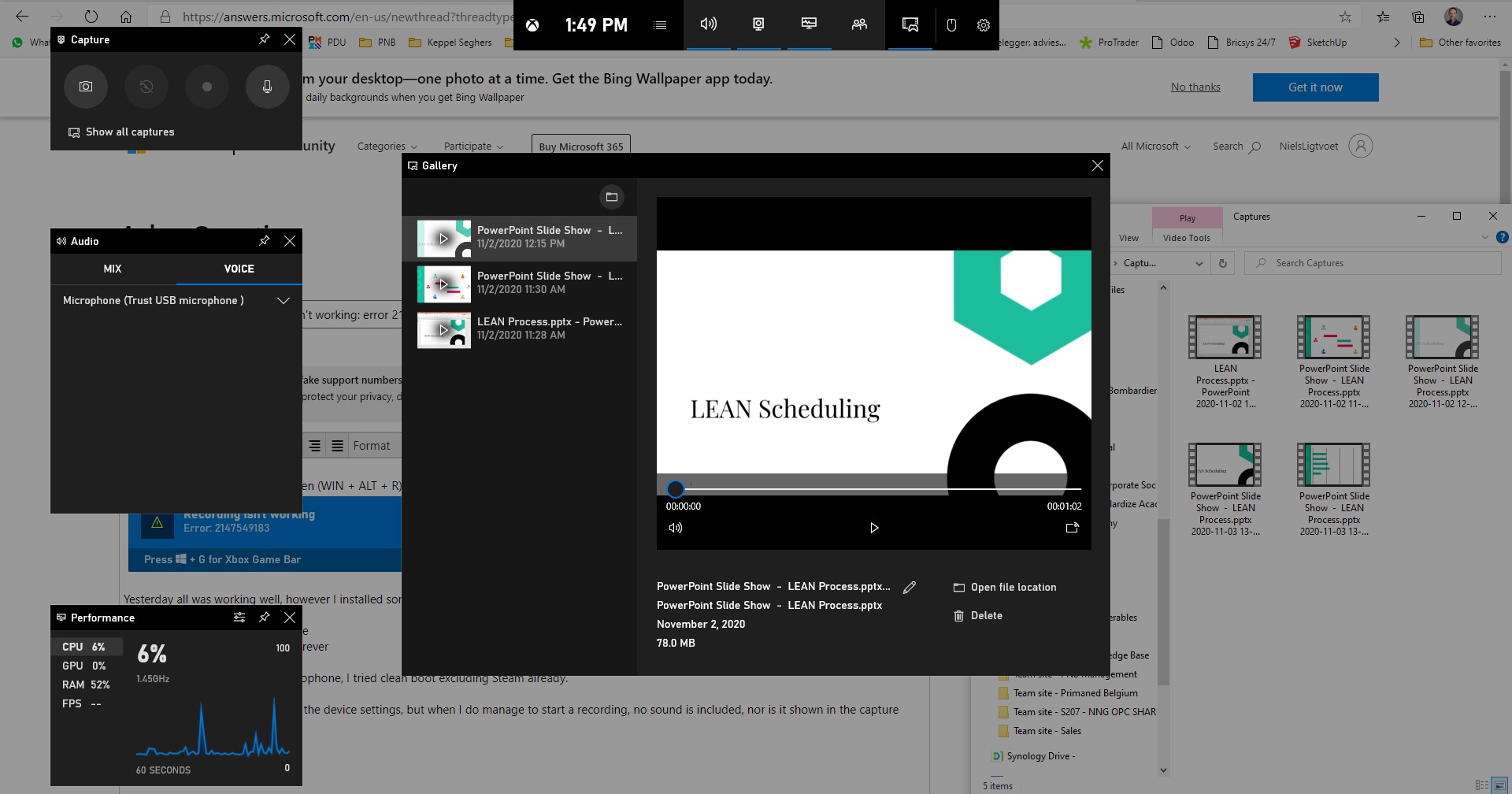Open the Bricsys 24/7 favorite

[x=1240, y=43]
